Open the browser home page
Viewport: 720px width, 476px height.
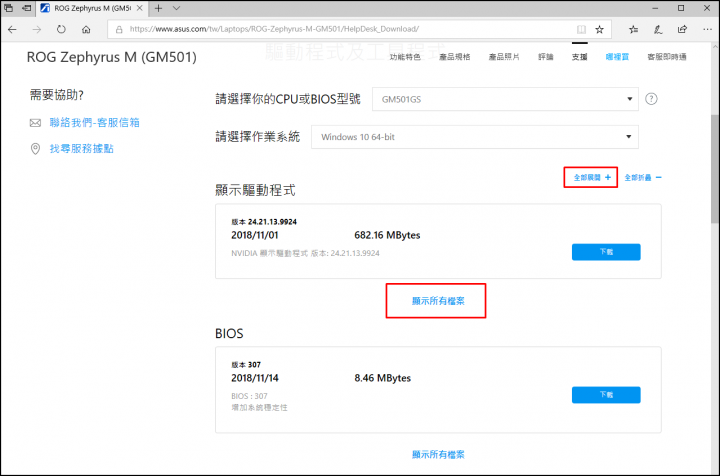(x=86, y=29)
